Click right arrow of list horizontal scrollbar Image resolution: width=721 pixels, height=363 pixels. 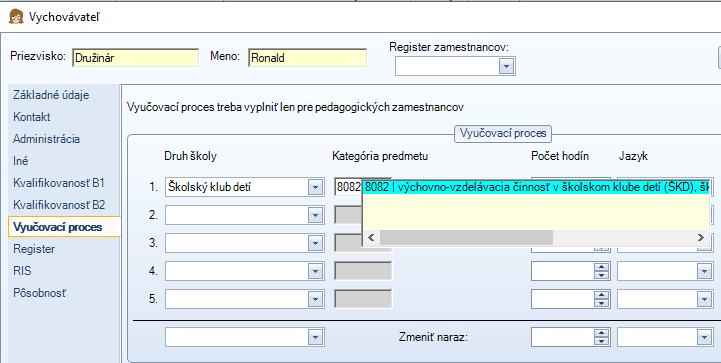(x=700, y=238)
